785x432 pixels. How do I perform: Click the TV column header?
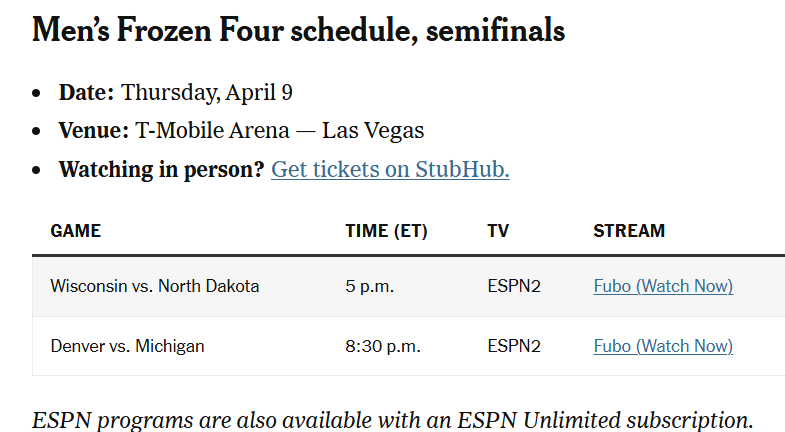(498, 231)
